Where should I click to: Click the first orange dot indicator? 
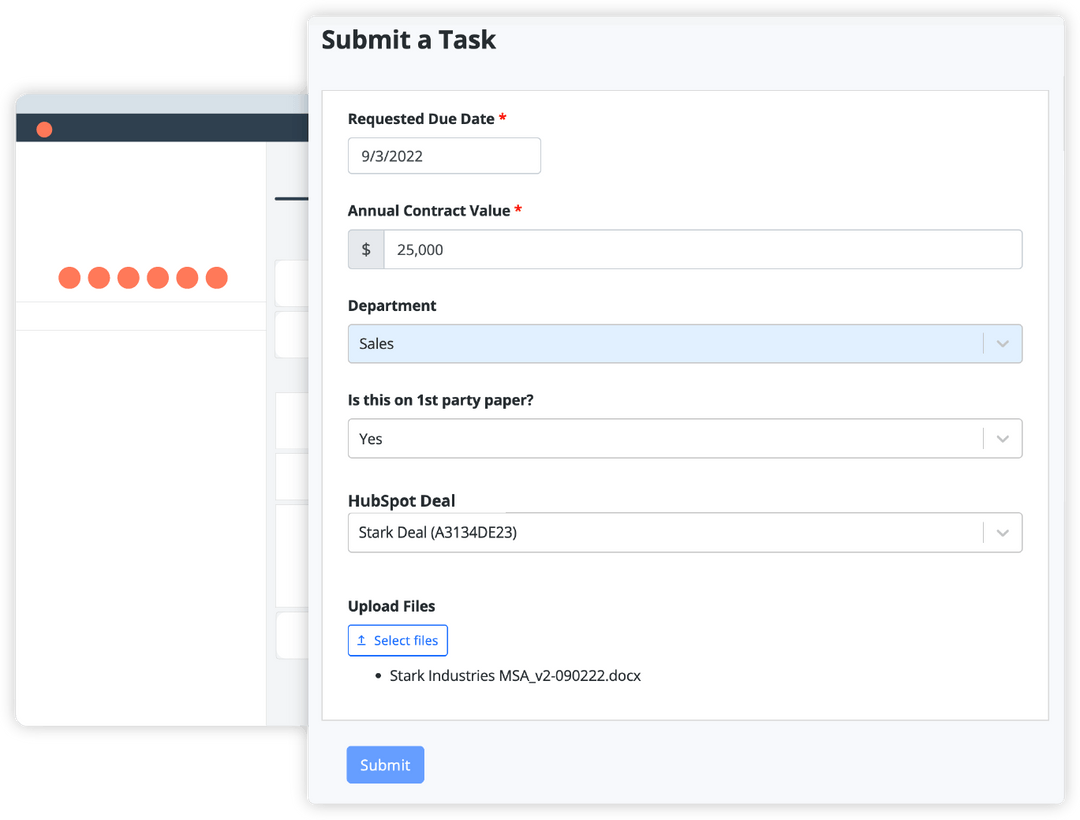point(69,278)
